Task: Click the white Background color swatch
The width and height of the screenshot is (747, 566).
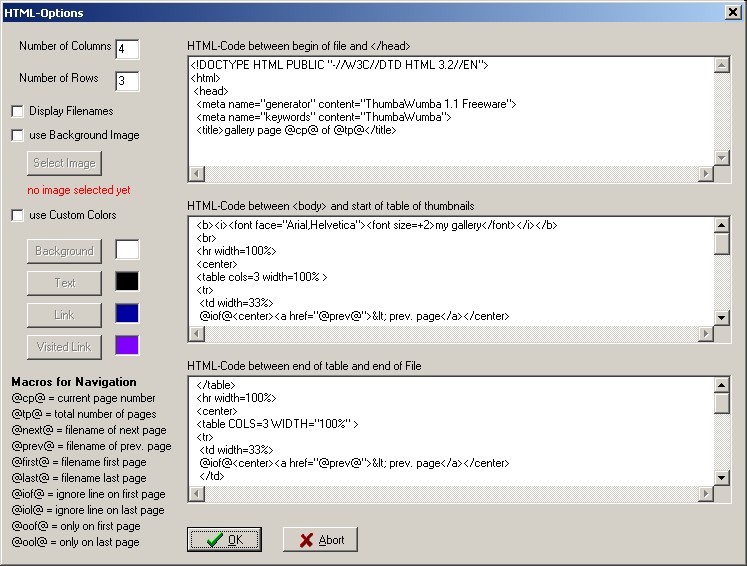Action: click(x=127, y=250)
